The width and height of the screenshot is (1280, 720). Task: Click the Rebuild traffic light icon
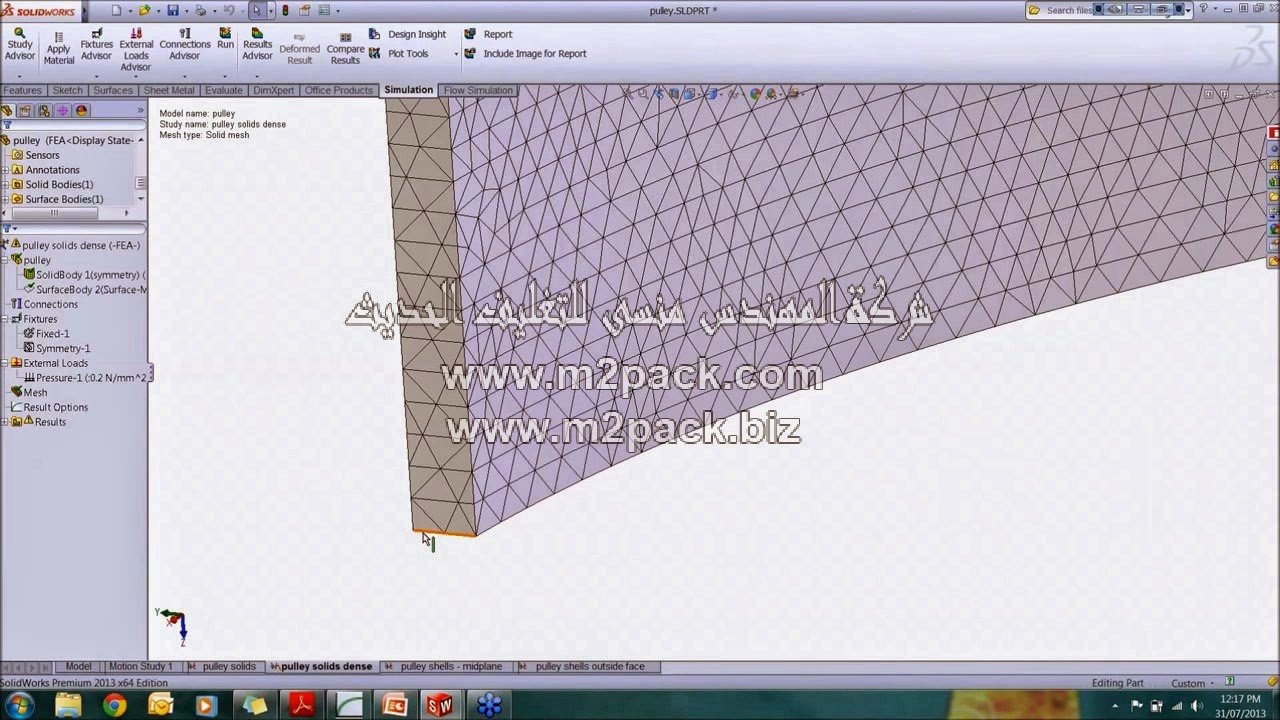point(285,10)
